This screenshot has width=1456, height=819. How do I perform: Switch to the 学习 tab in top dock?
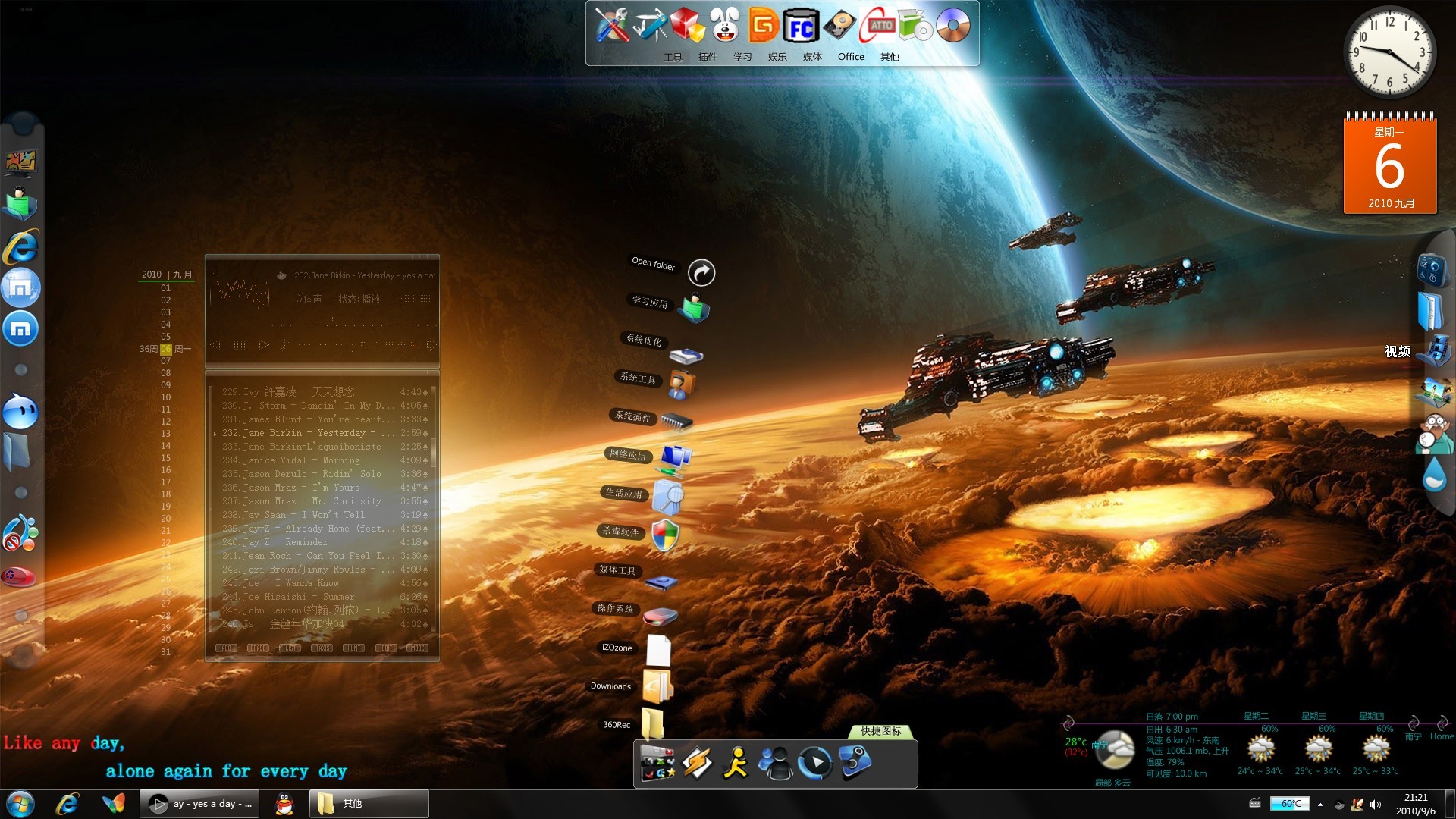click(742, 57)
